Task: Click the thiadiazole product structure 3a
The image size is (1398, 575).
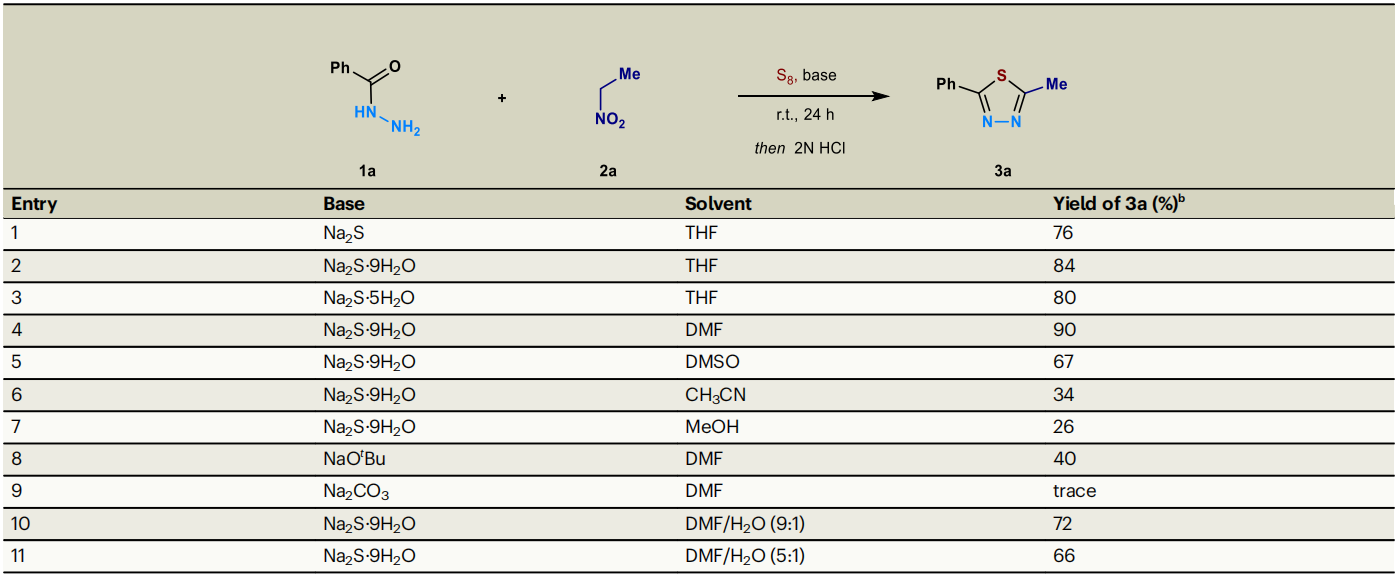Action: [1001, 100]
